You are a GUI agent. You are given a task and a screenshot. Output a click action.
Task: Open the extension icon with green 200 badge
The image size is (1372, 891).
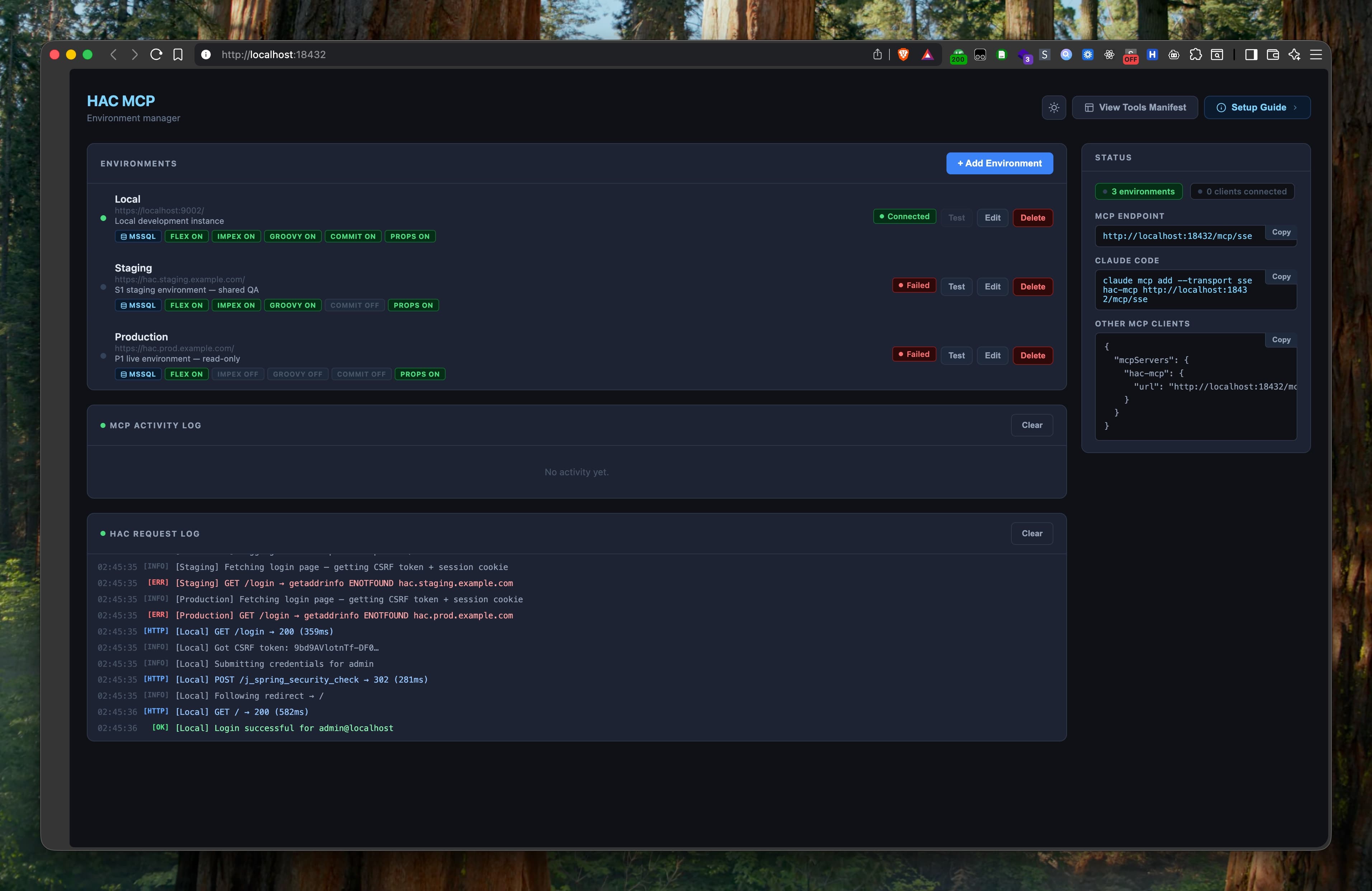click(x=958, y=55)
